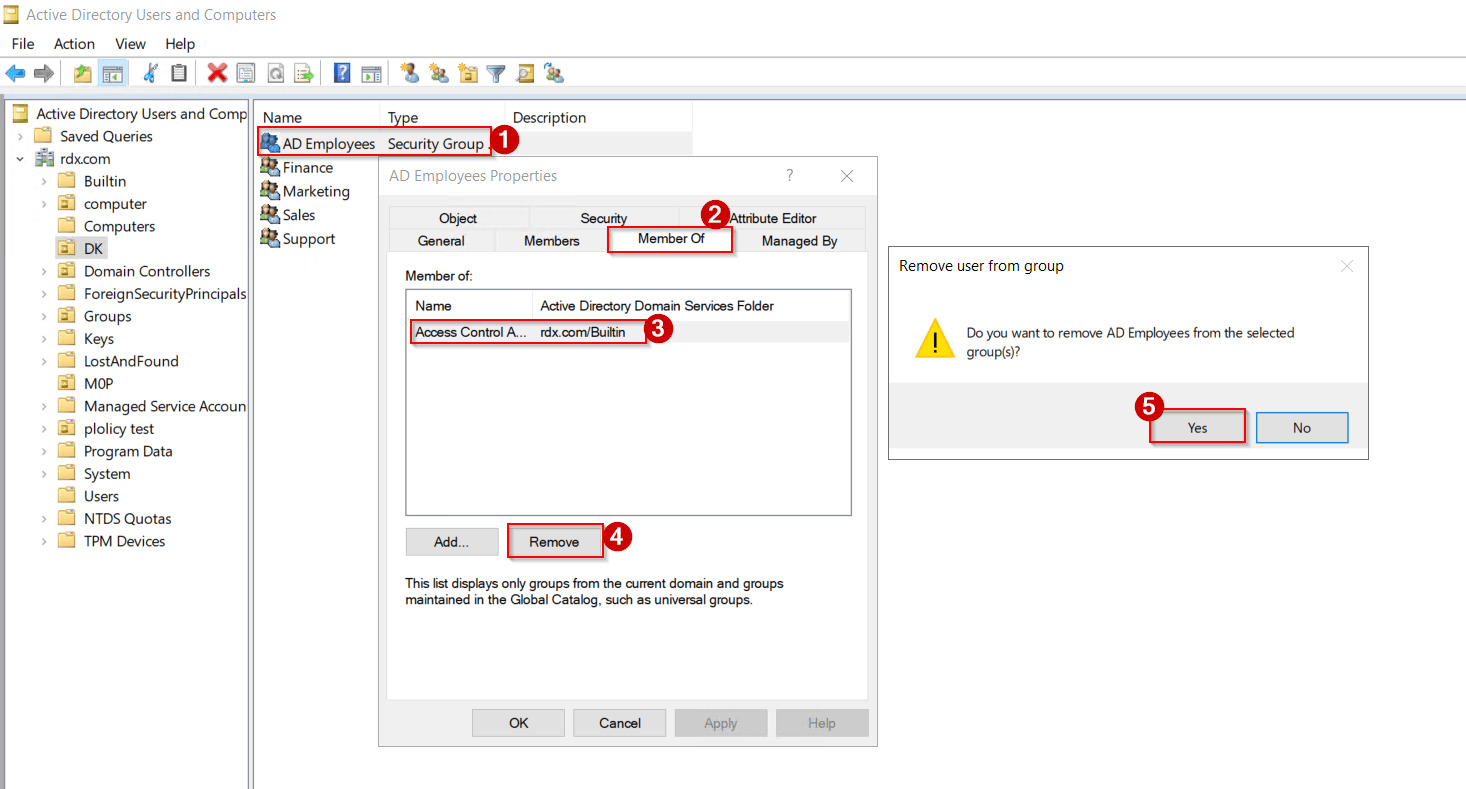
Task: Select the Finance group in the list
Action: pos(305,167)
